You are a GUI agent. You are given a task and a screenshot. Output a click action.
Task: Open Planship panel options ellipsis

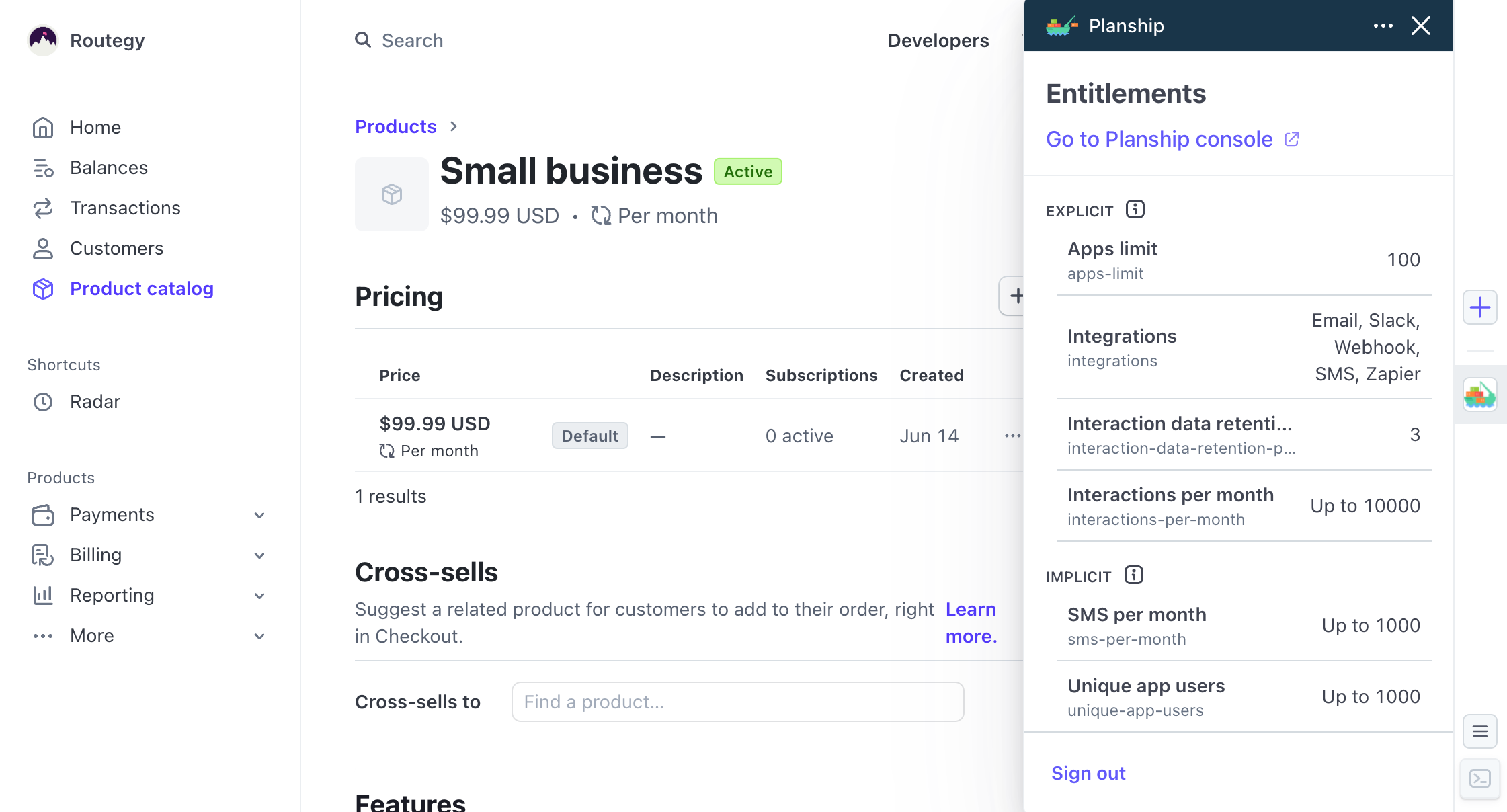point(1383,26)
